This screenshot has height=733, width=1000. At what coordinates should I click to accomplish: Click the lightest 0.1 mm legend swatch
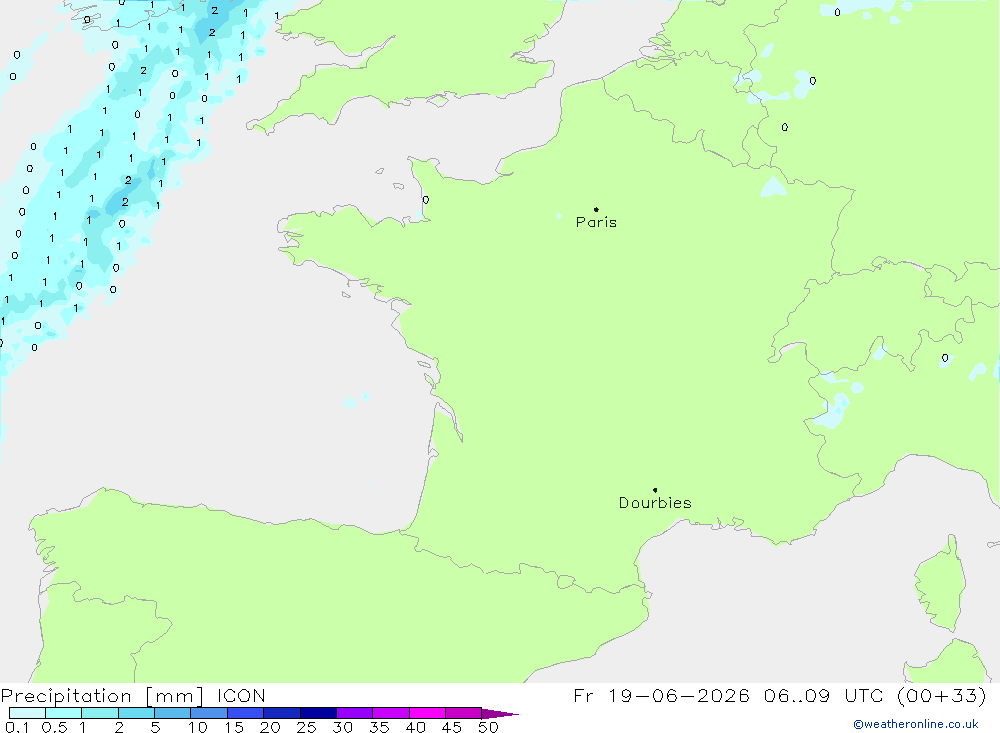pos(27,713)
